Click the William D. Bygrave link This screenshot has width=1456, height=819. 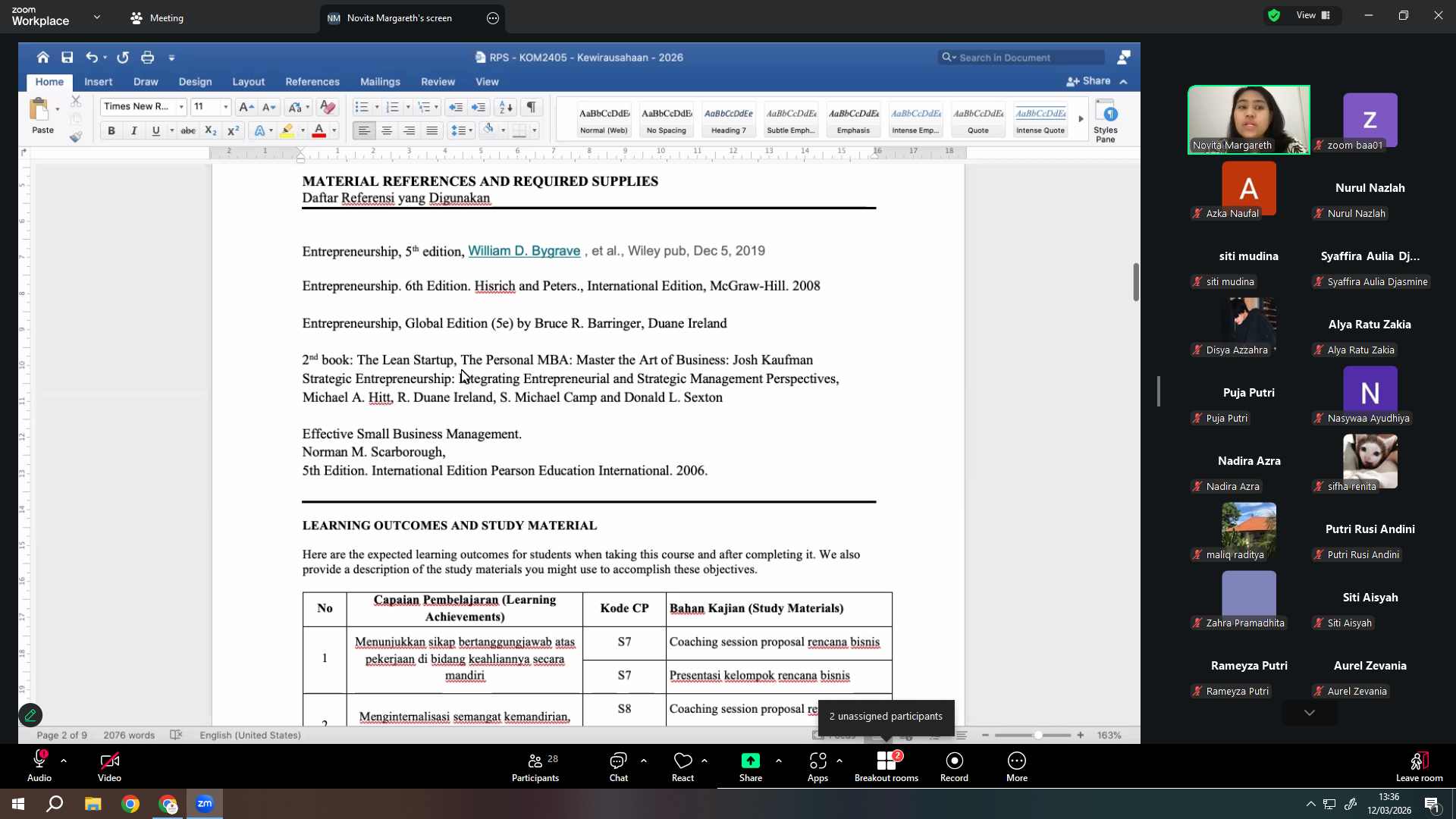coord(524,251)
